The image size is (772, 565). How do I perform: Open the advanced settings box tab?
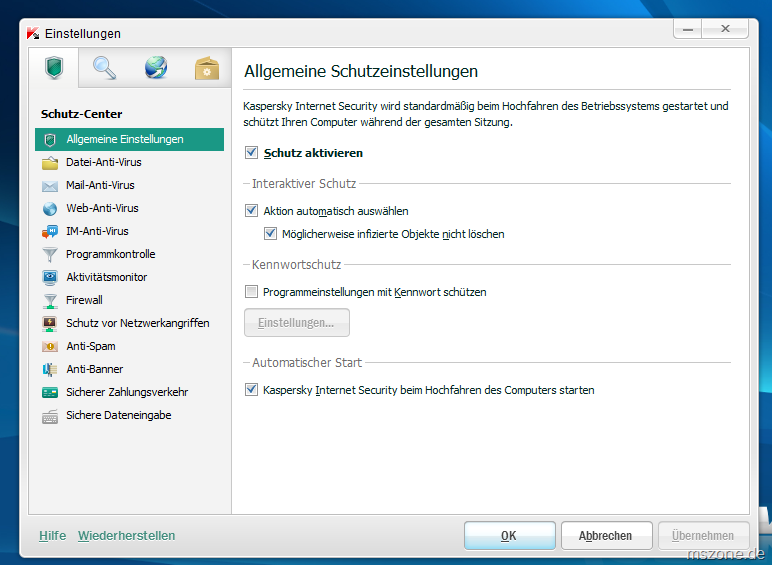tap(207, 68)
